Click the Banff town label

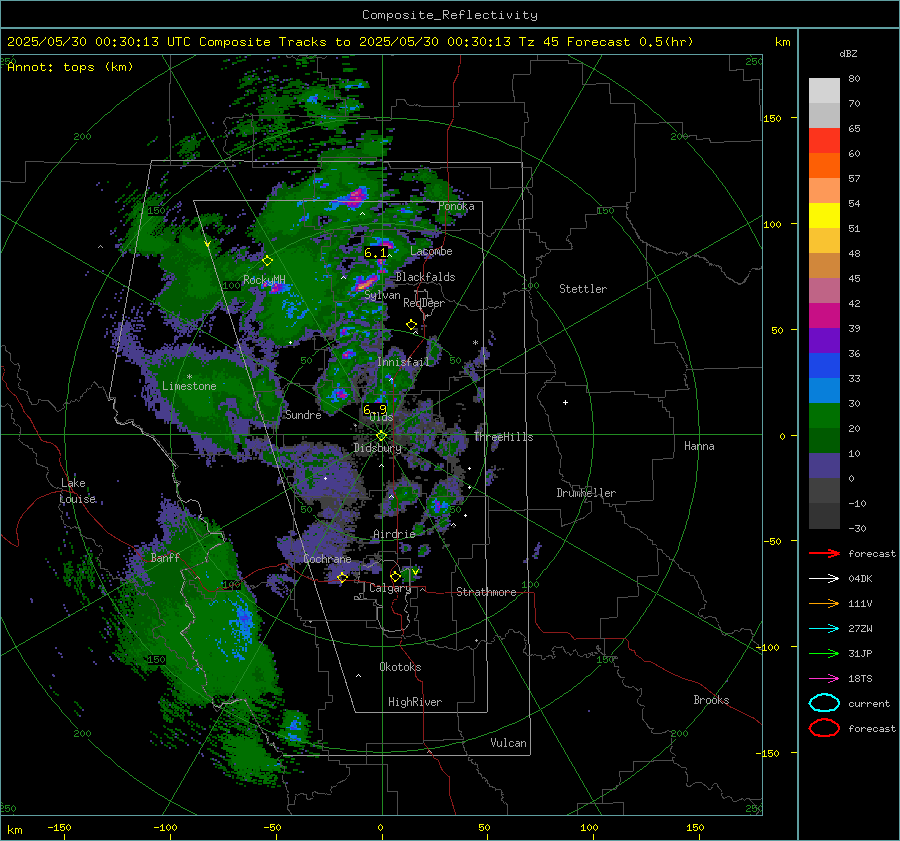coord(165,557)
